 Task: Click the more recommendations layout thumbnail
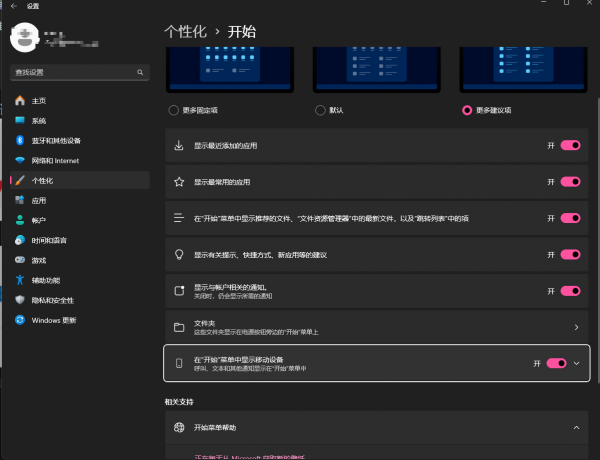(523, 70)
